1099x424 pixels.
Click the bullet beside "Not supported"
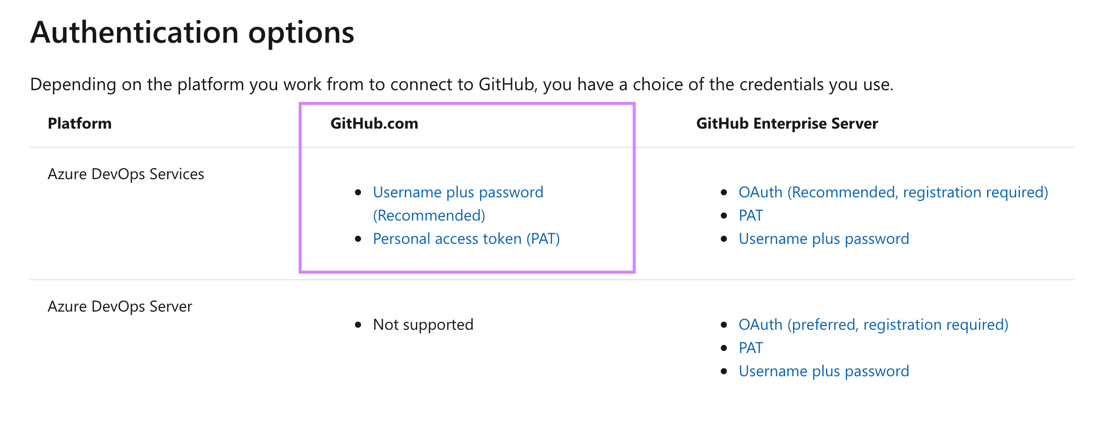358,325
